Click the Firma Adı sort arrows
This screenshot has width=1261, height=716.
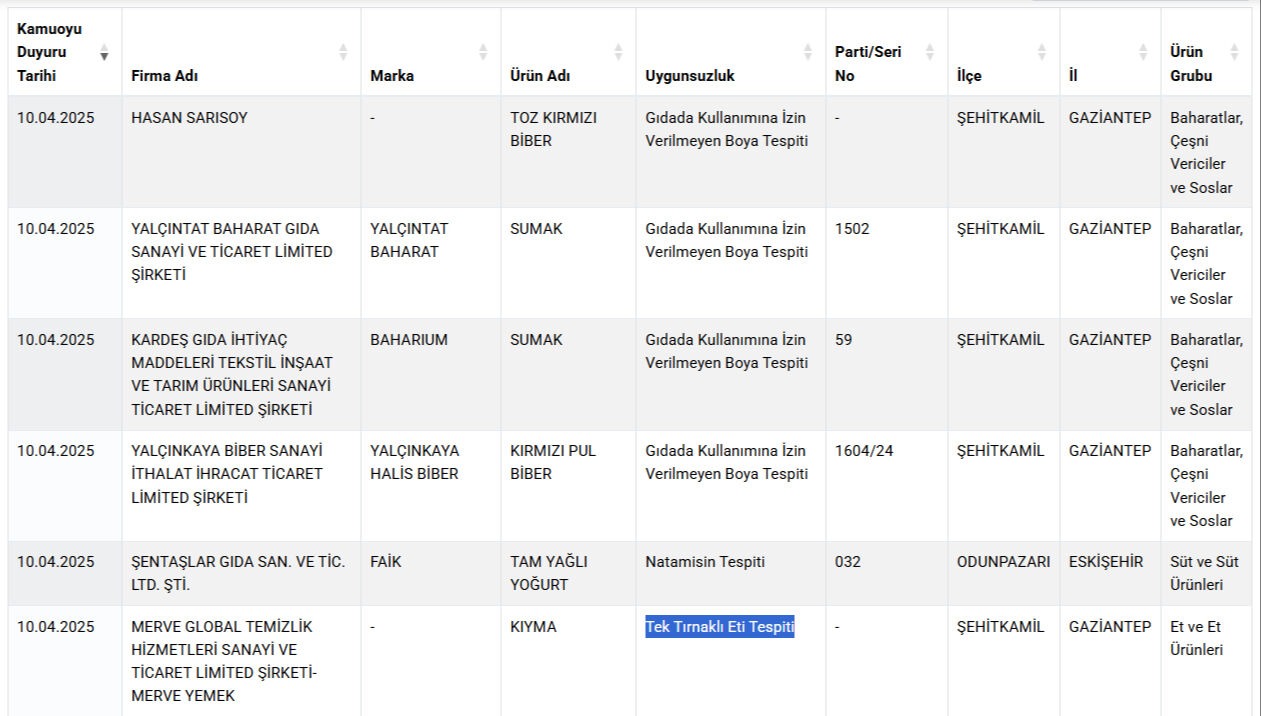coord(343,52)
